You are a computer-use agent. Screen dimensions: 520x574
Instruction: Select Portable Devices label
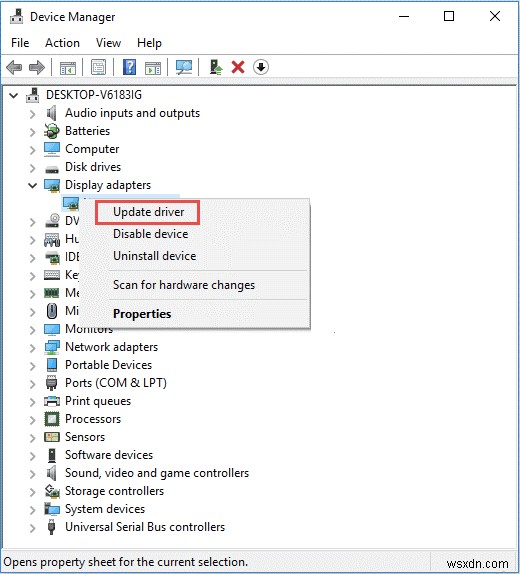108,365
